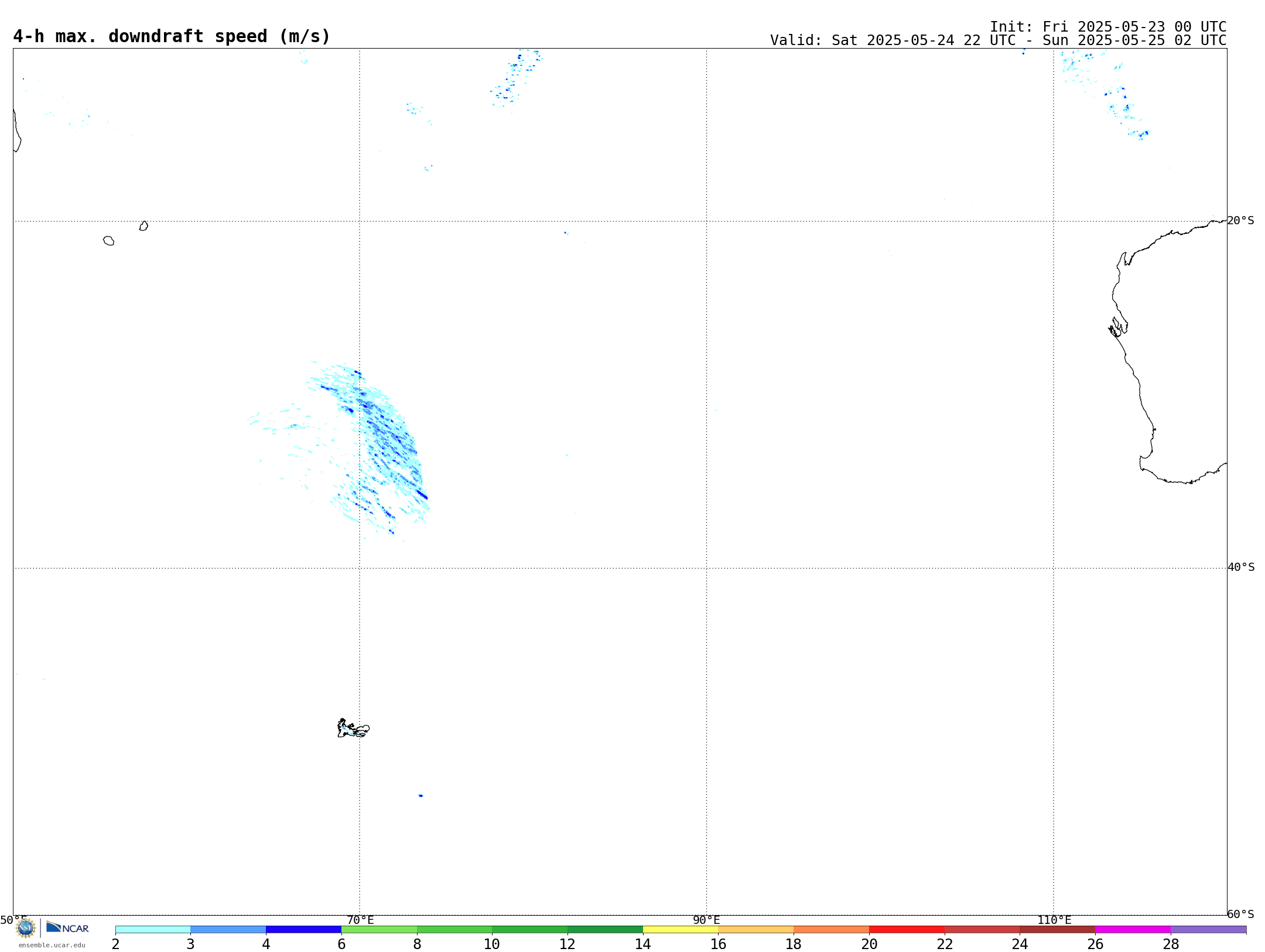The width and height of the screenshot is (1265, 952).
Task: Choose the orange 18–20 m/s swatch
Action: tap(832, 929)
